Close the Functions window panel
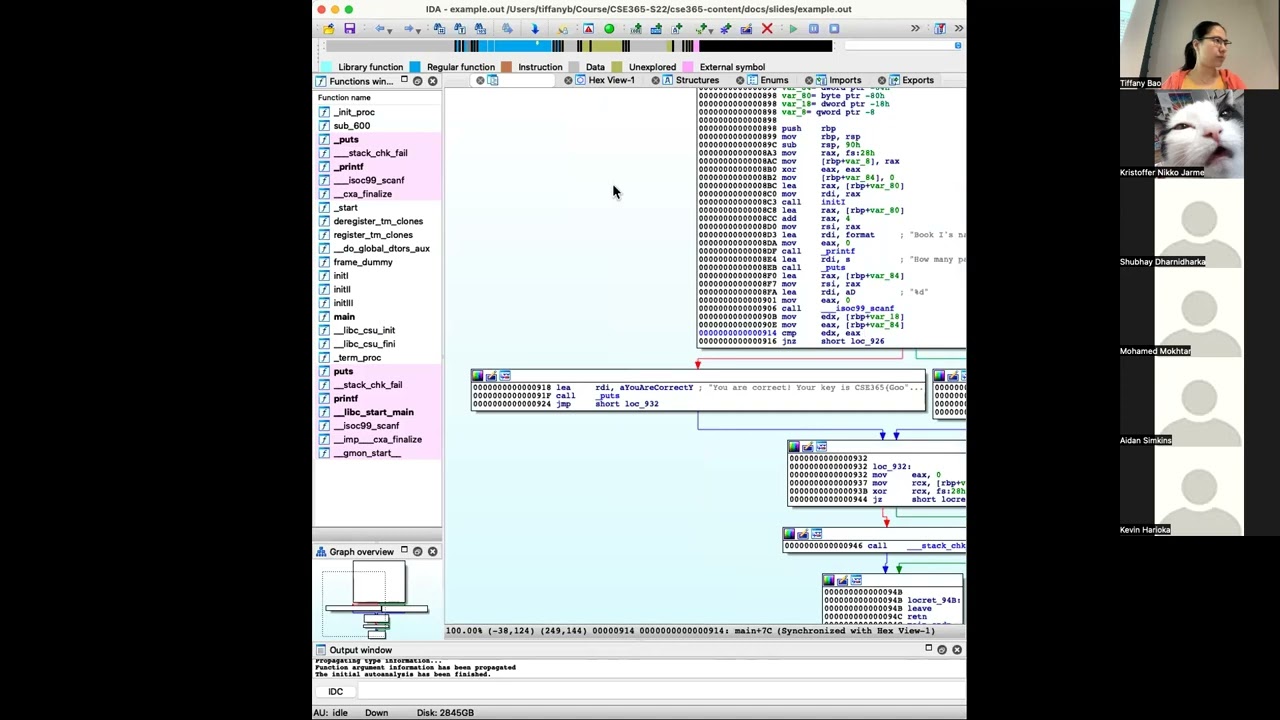The width and height of the screenshot is (1280, 720). 432,81
